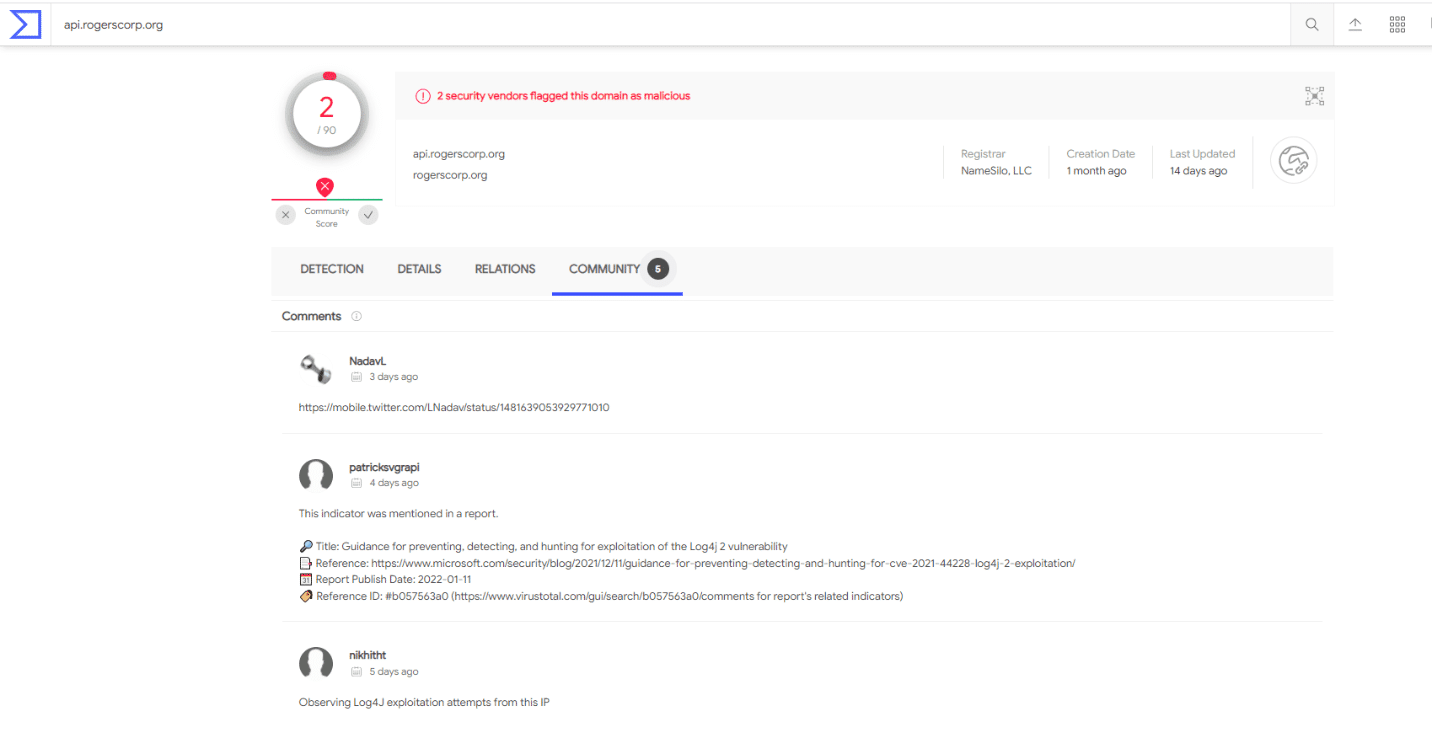Click the red community score shield icon

click(325, 187)
